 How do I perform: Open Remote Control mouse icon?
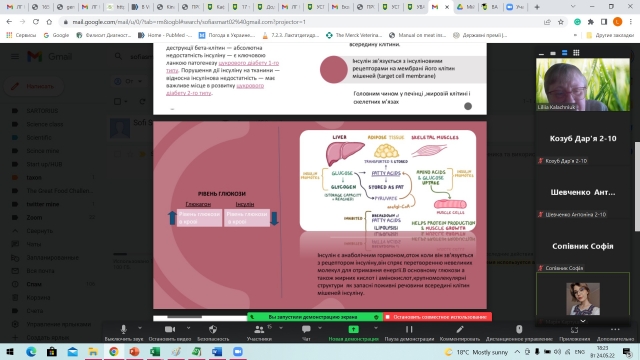coord(519,329)
